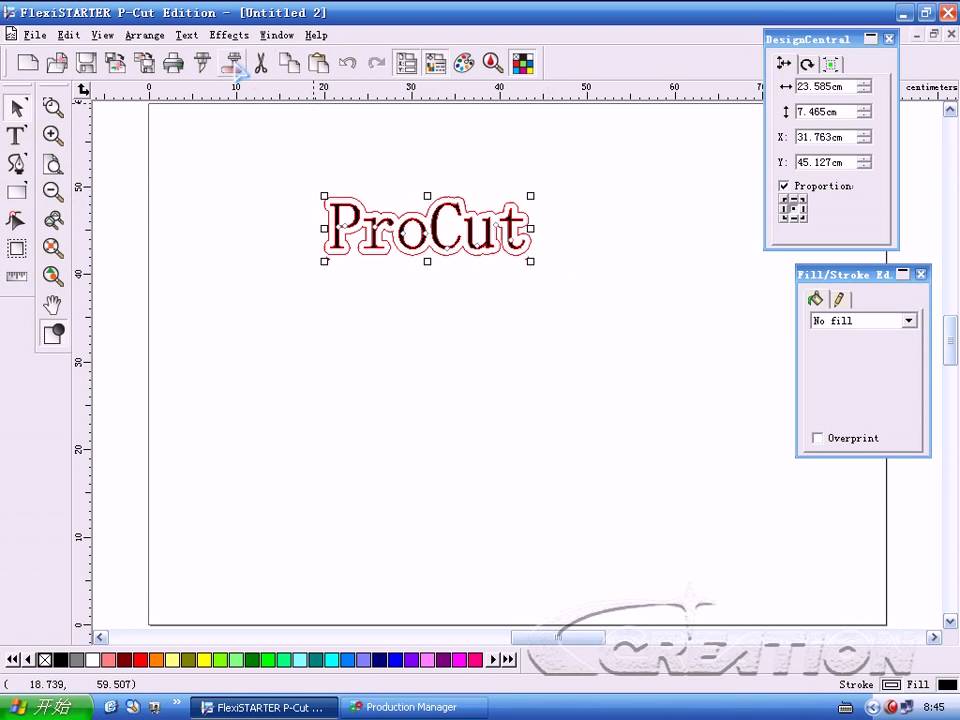The height and width of the screenshot is (720, 960).
Task: Click the width field showing 23.585cm
Action: 826,86
